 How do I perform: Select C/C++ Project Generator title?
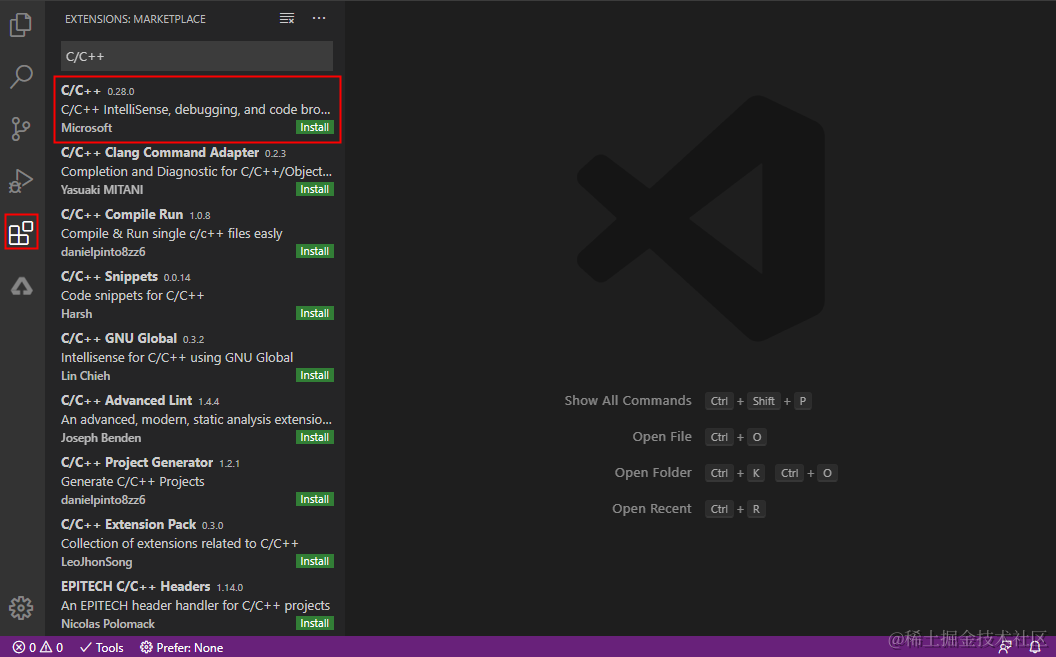137,462
